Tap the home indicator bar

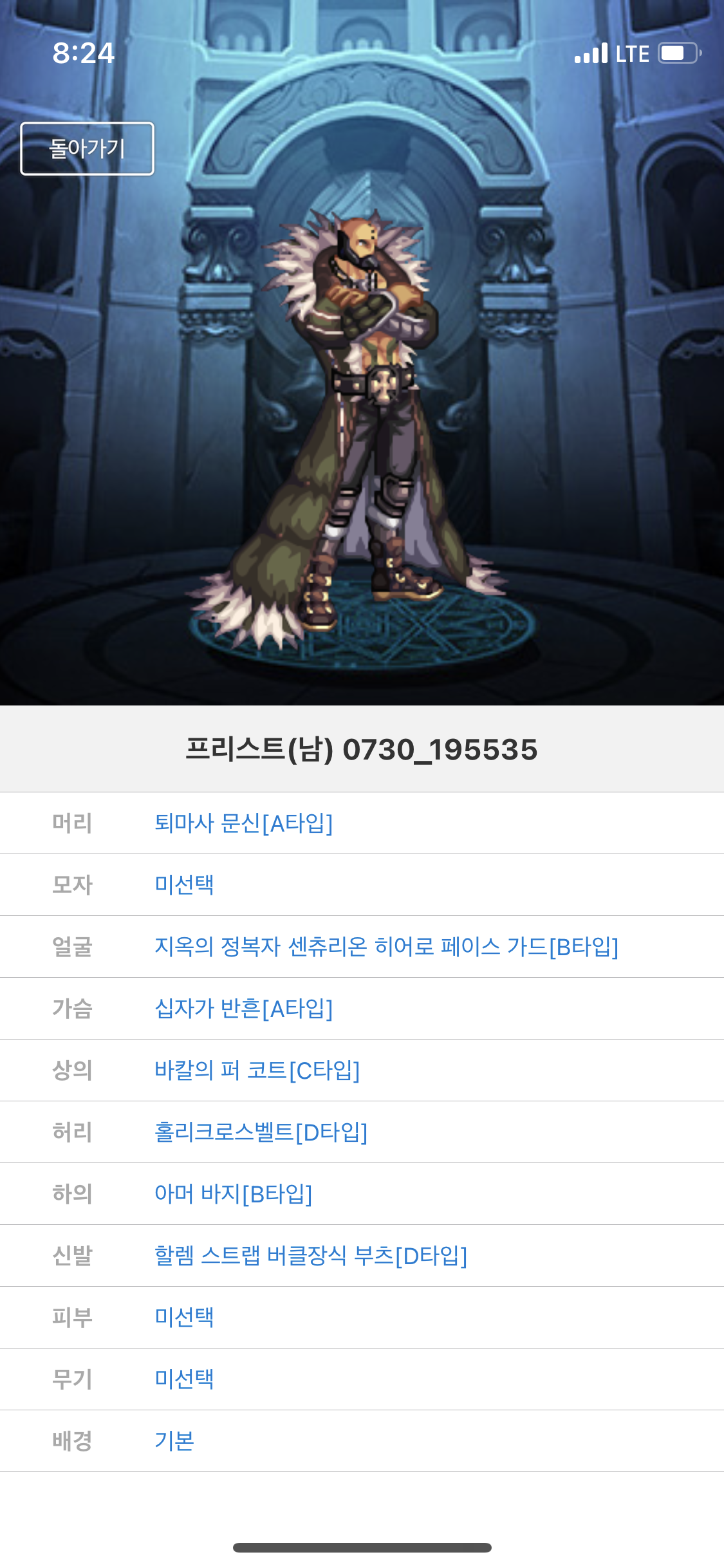(x=362, y=1547)
